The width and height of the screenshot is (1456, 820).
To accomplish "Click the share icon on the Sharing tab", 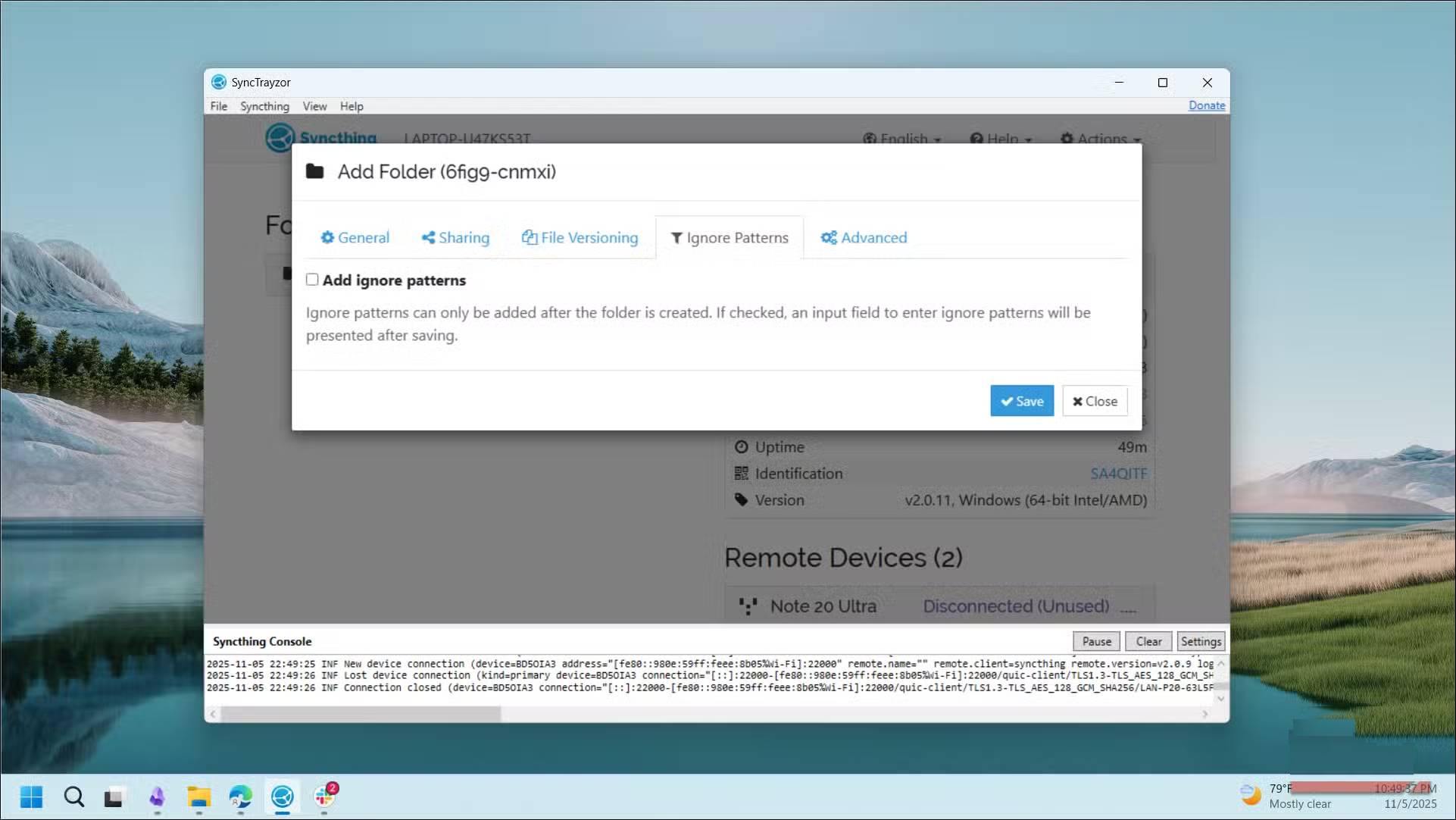I will tap(429, 237).
